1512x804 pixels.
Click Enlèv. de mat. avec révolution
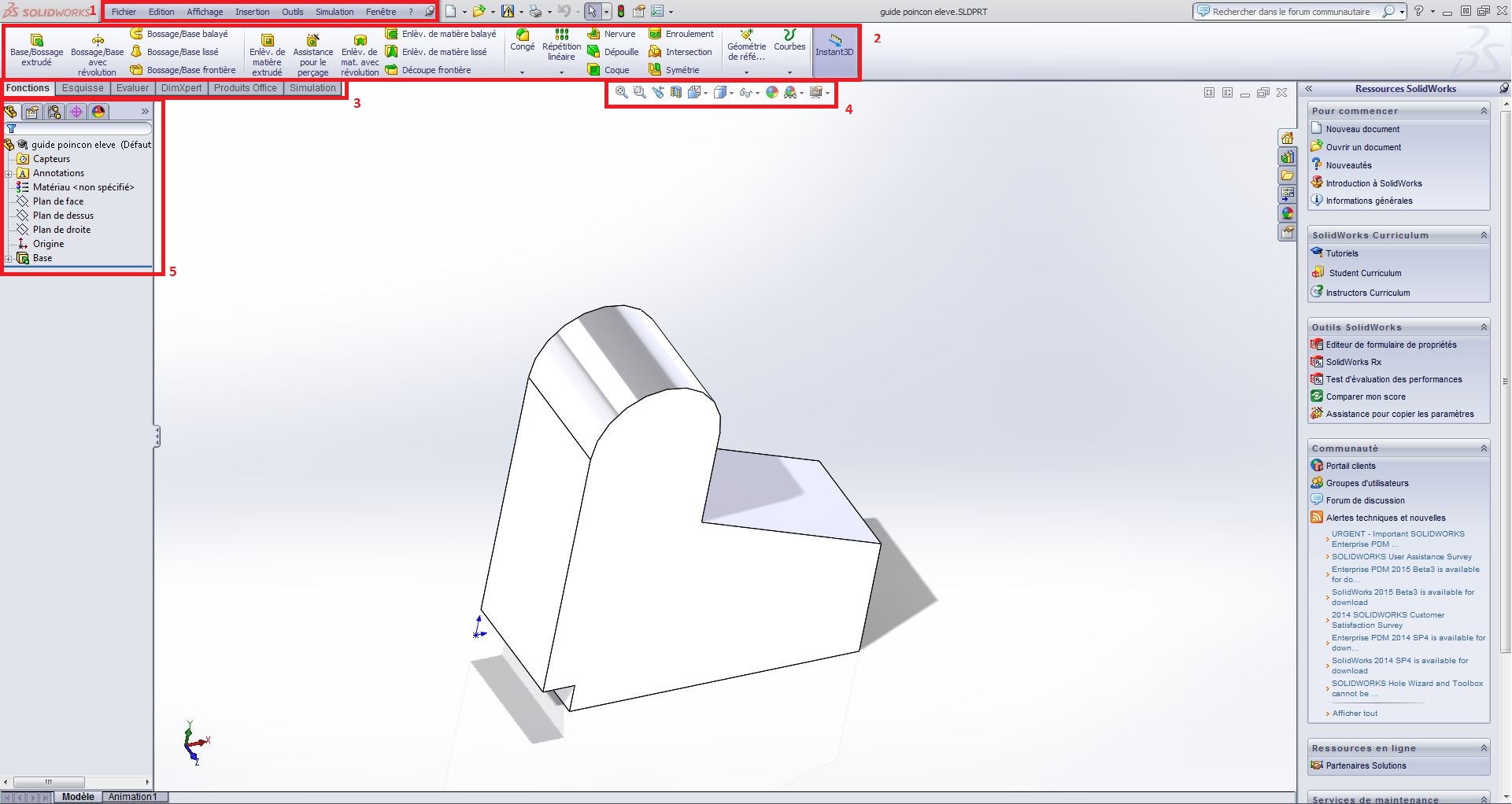pyautogui.click(x=360, y=54)
